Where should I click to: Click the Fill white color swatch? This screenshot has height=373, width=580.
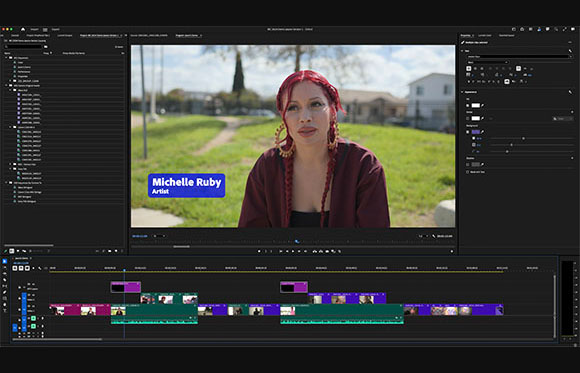[x=476, y=105]
